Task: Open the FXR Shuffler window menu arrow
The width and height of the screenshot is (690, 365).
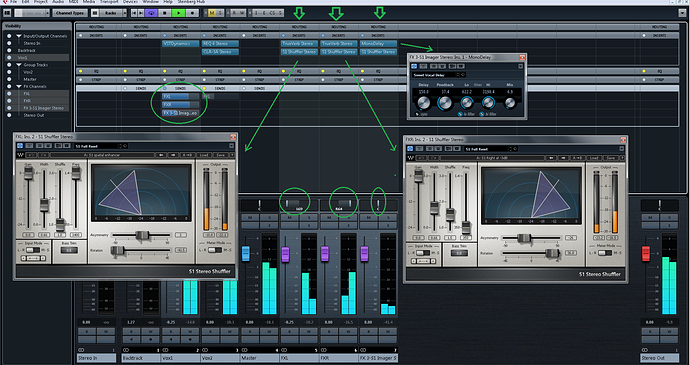Action: coord(622,149)
